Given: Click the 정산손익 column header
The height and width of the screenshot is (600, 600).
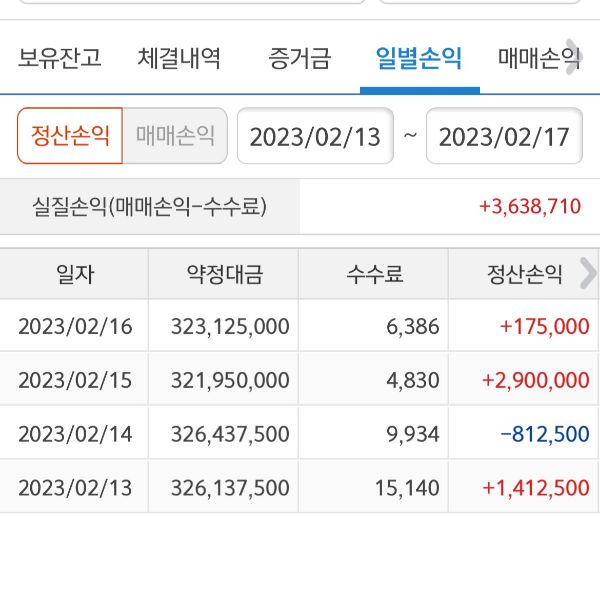Looking at the screenshot, I should (x=524, y=274).
